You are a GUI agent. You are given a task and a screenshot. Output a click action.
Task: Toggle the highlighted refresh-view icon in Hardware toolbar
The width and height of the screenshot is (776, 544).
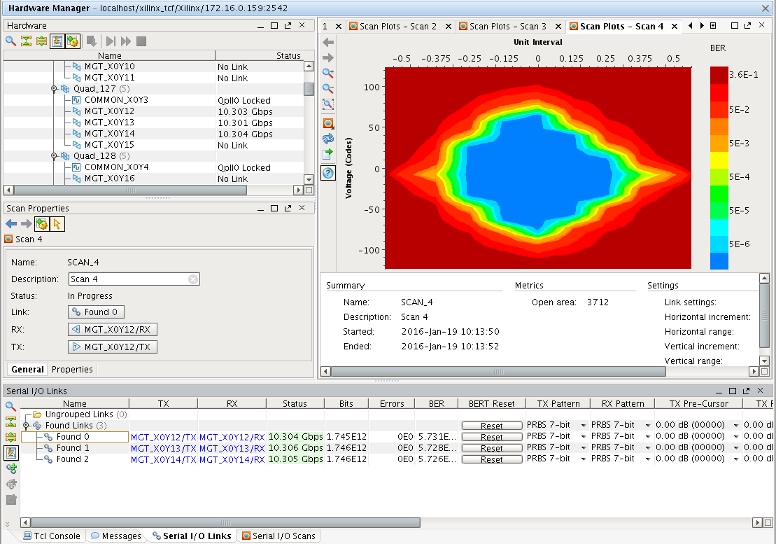pos(57,41)
